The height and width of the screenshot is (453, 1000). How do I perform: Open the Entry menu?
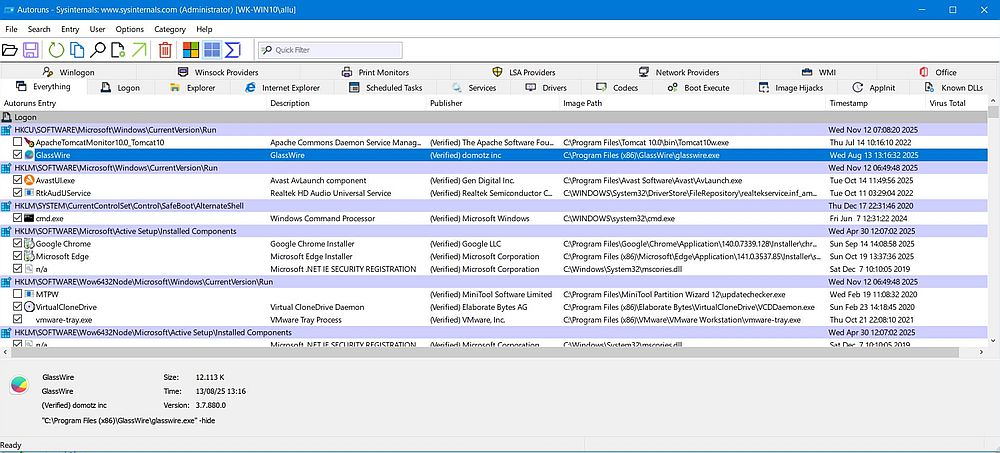click(70, 29)
